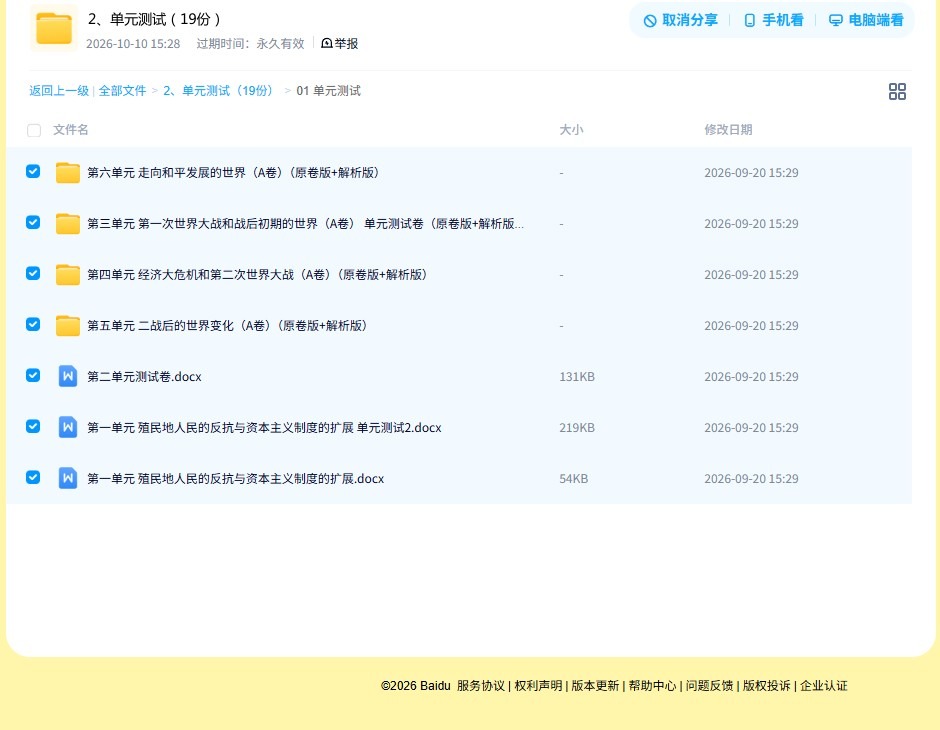This screenshot has height=730, width=940.
Task: Click Word icon of 第二单元测试卷.docx
Action: pos(68,376)
